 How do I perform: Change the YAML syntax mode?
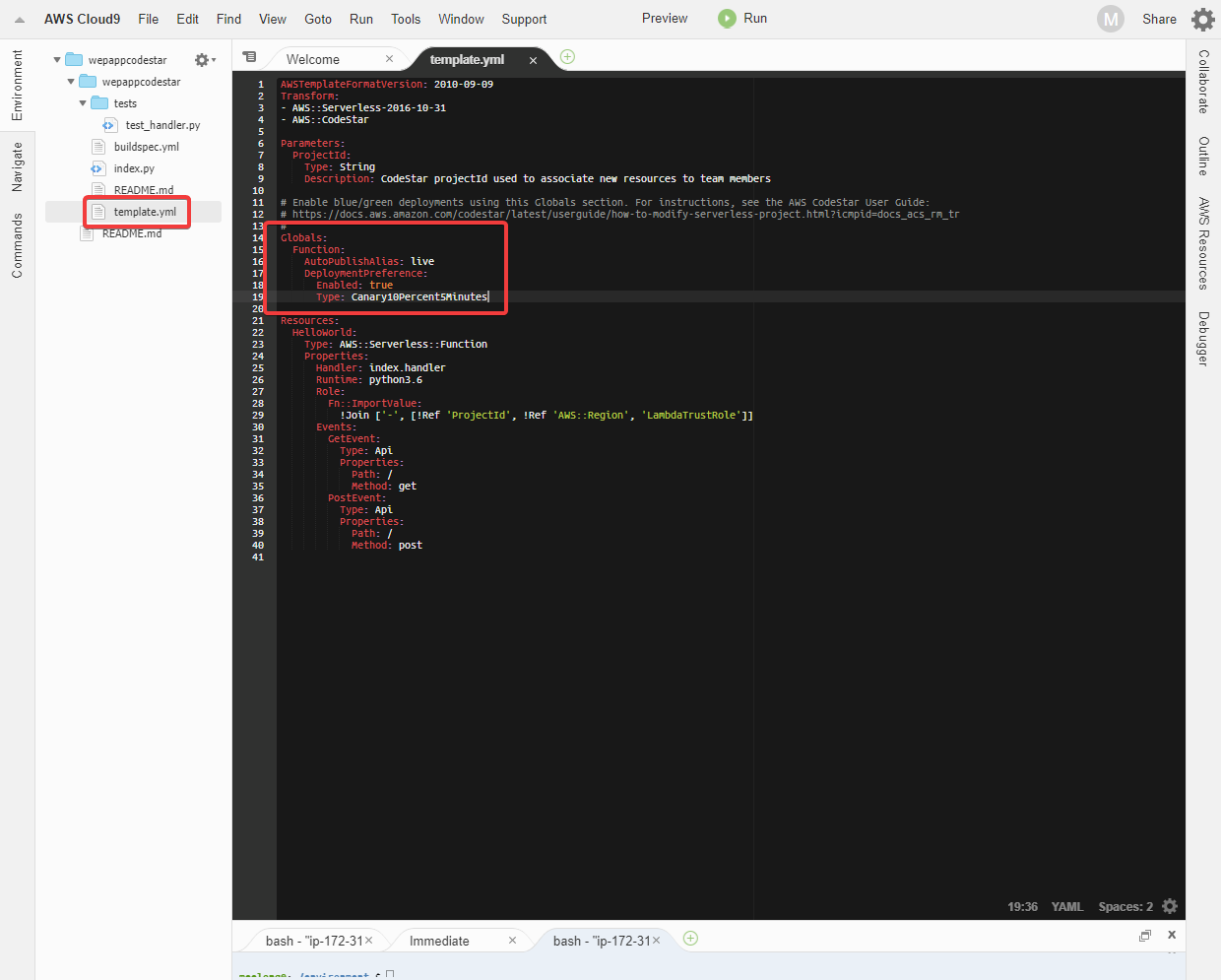point(1066,906)
